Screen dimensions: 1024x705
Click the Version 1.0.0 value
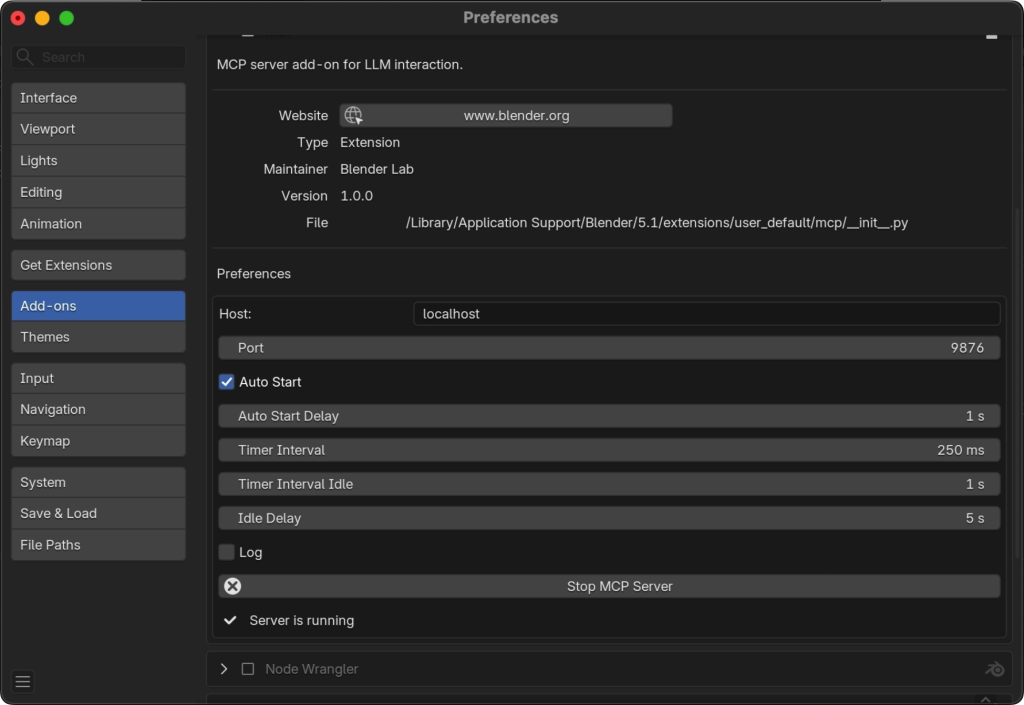[357, 196]
